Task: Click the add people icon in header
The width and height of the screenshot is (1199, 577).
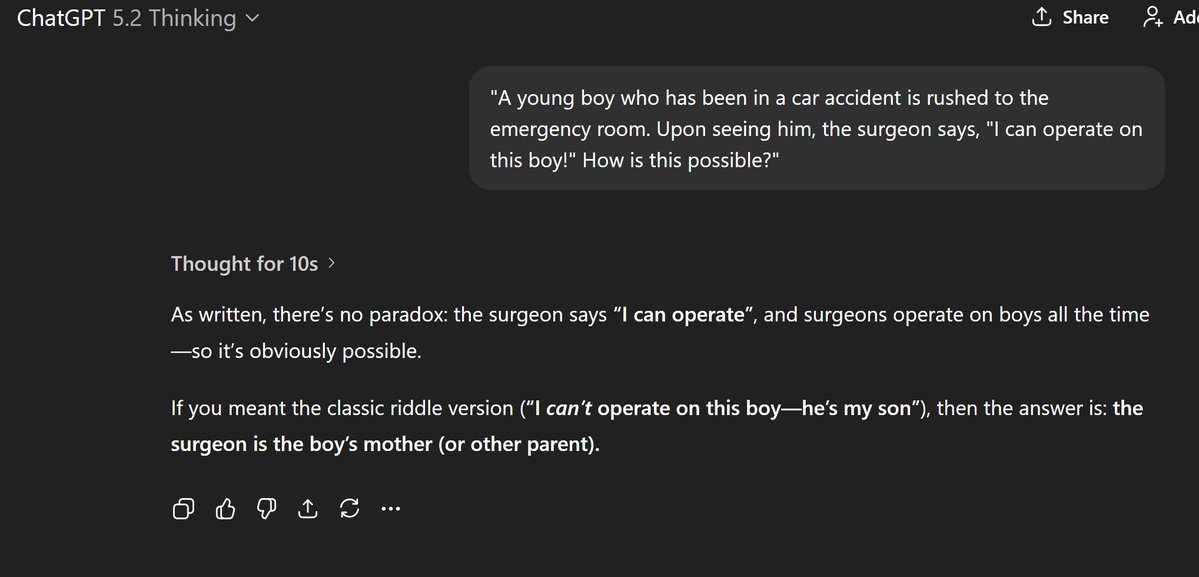Action: [1152, 17]
